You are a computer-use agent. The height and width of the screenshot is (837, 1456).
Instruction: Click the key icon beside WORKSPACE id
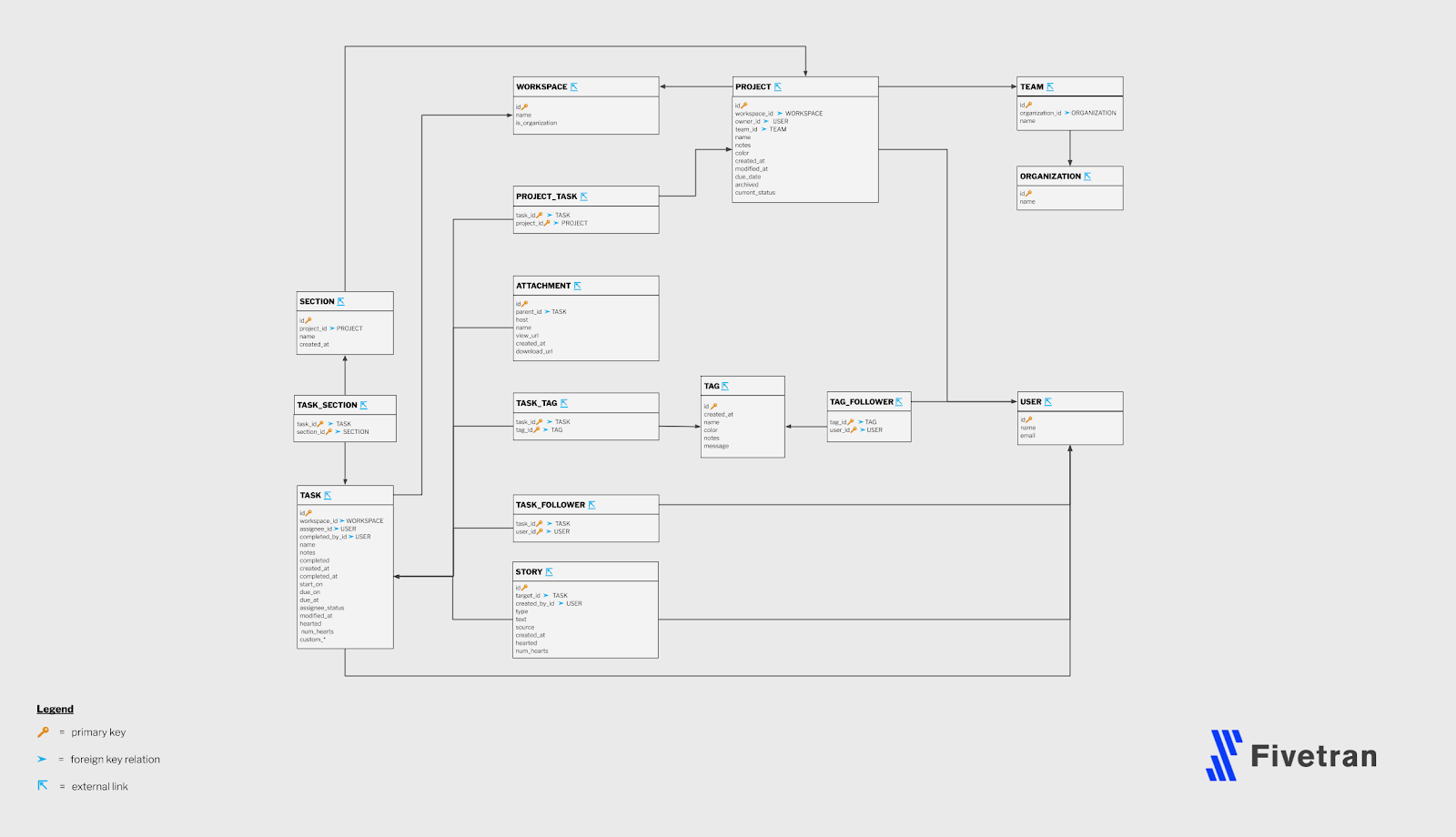click(x=525, y=107)
